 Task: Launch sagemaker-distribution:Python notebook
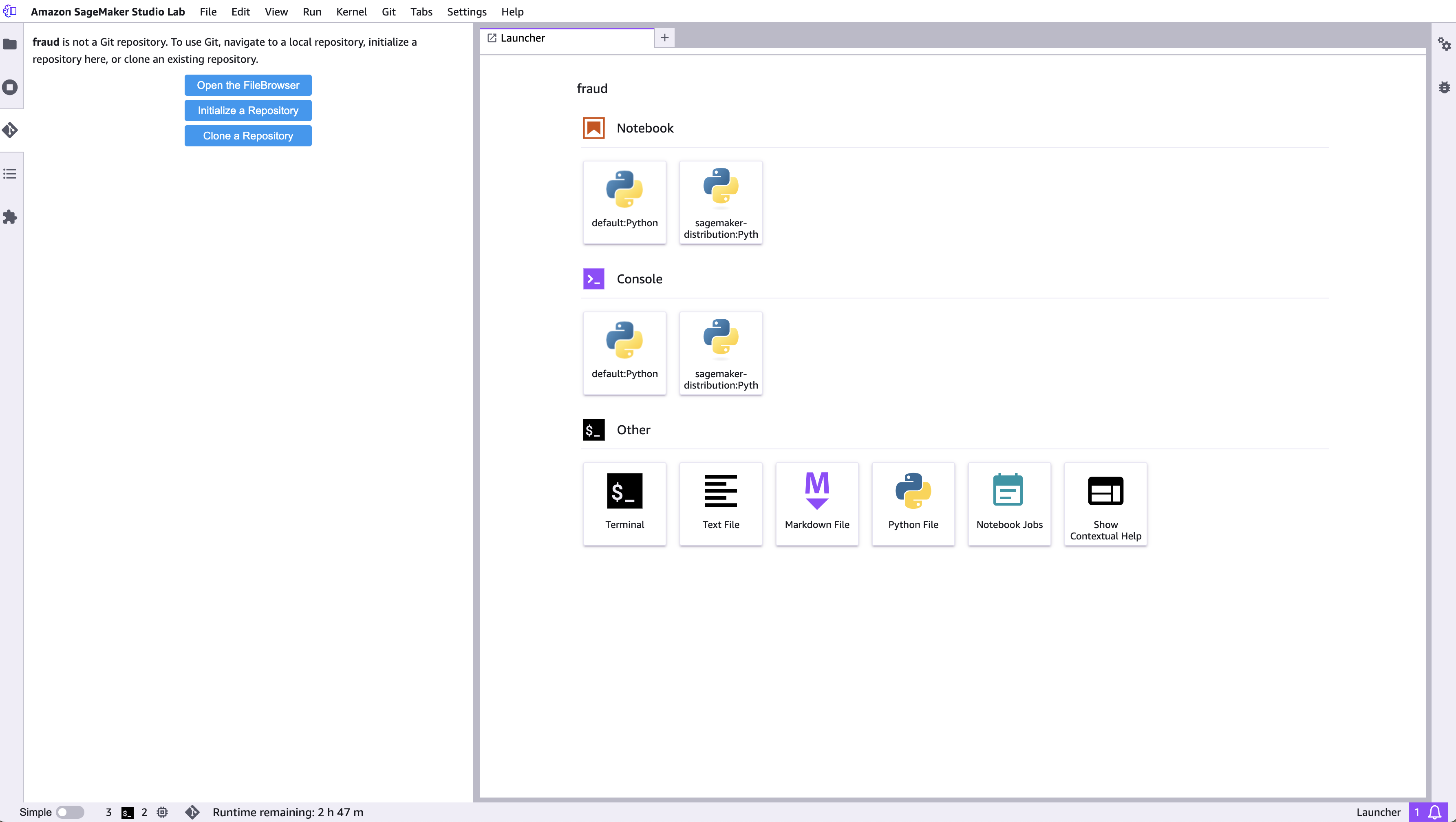[720, 201]
